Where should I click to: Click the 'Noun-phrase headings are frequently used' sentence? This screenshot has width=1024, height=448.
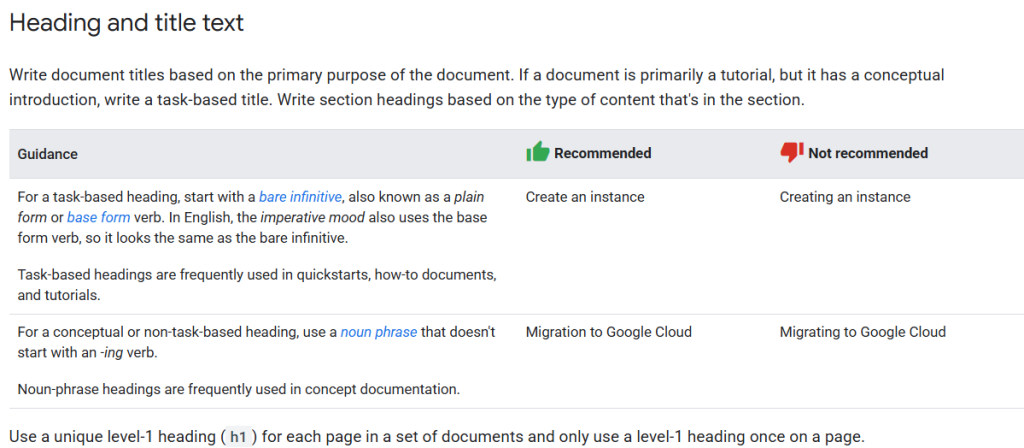coord(238,389)
